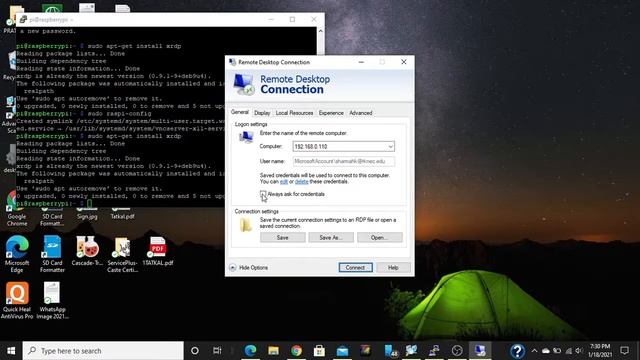Image resolution: width=640 pixels, height=360 pixels.
Task: Open Cortana from the taskbar
Action: [x=195, y=351]
